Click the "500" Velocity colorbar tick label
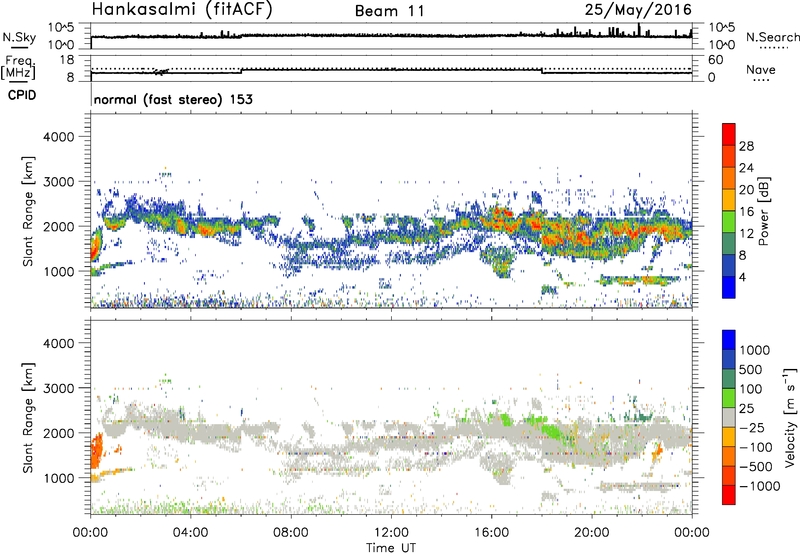This screenshot has width=800, height=554. (751, 369)
